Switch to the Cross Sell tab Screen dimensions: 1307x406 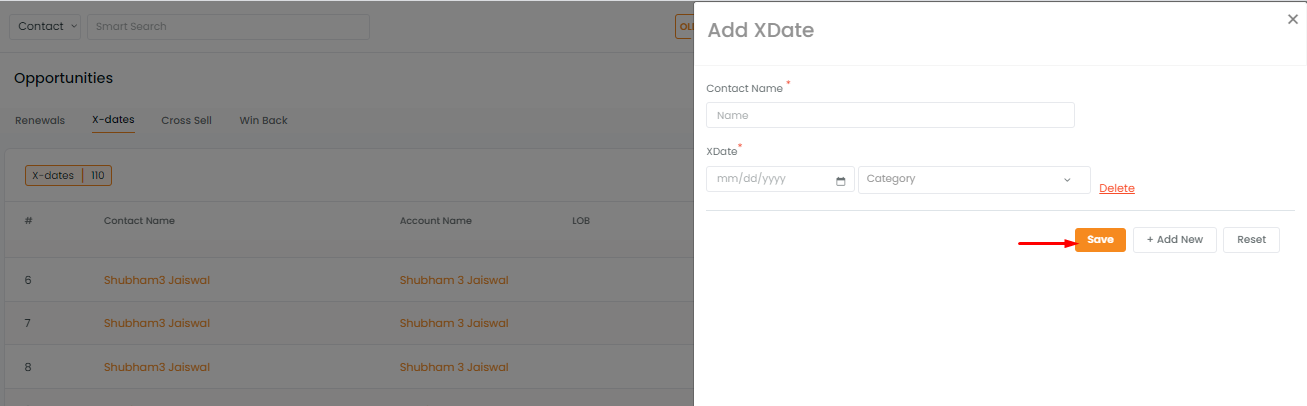point(186,121)
